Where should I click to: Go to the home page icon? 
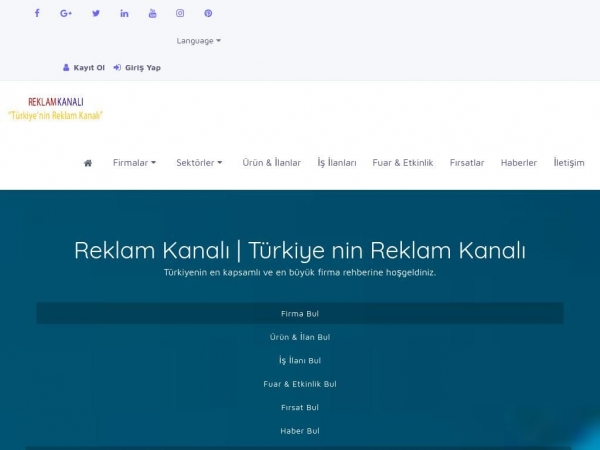[x=88, y=163]
